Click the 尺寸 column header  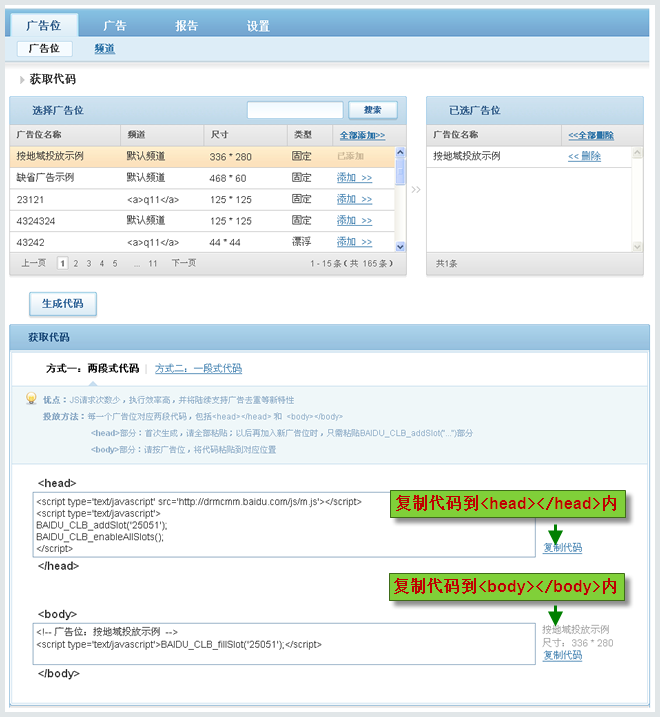220,135
